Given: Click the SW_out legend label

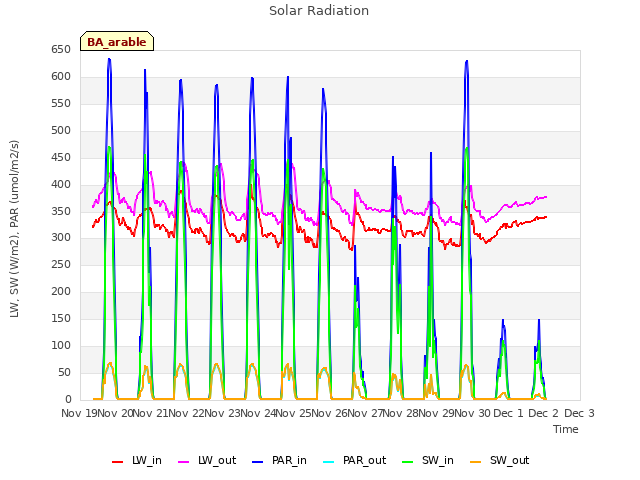Looking at the screenshot, I should [509, 460].
